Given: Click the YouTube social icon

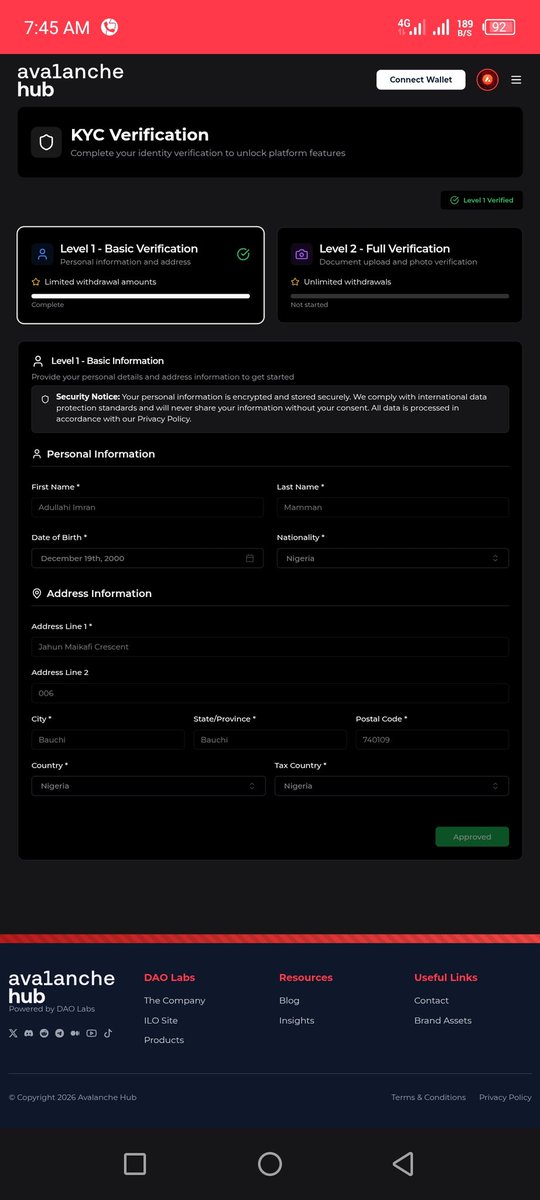Looking at the screenshot, I should pos(91,1033).
